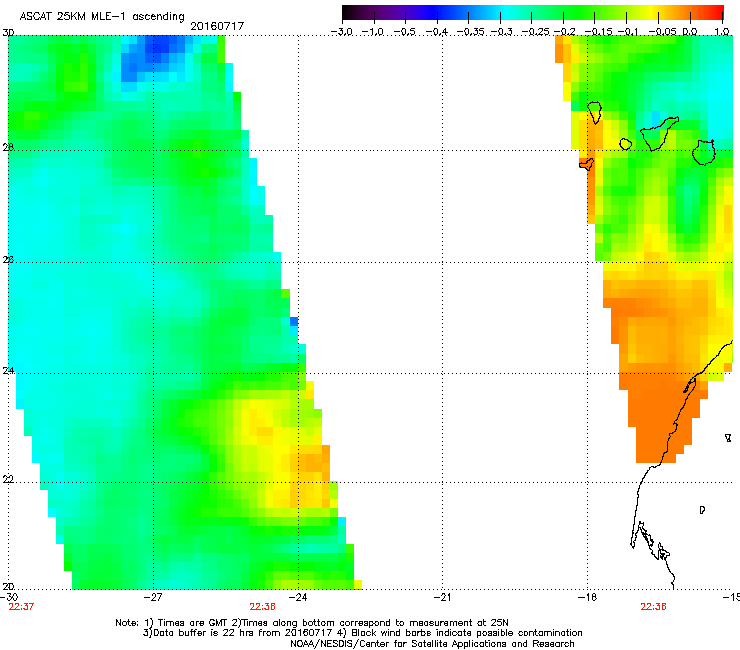Click the longitude label -27
This screenshot has width=740, height=650.
[153, 597]
